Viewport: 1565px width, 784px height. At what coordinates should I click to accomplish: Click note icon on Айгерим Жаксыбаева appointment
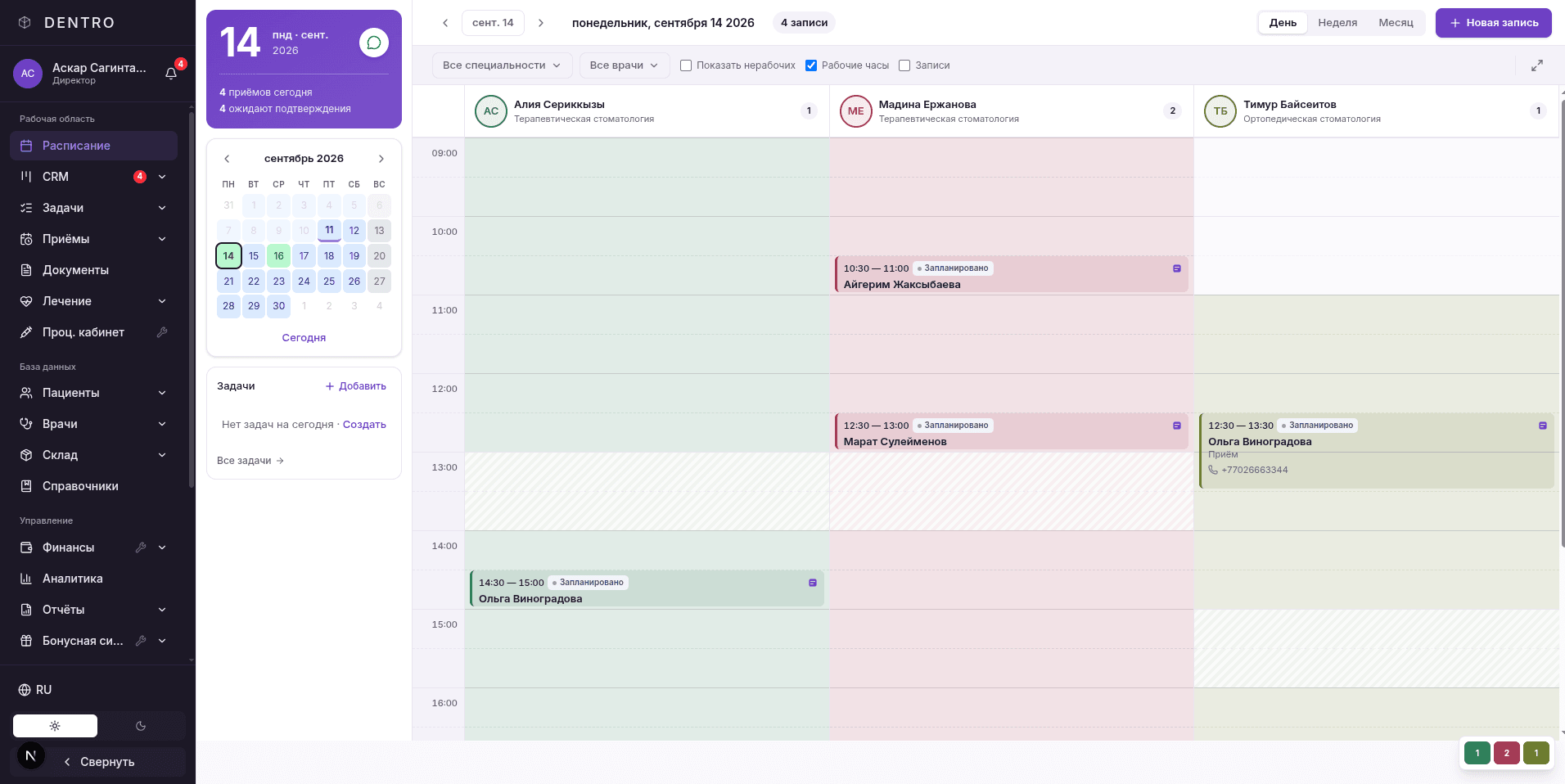click(x=1176, y=268)
